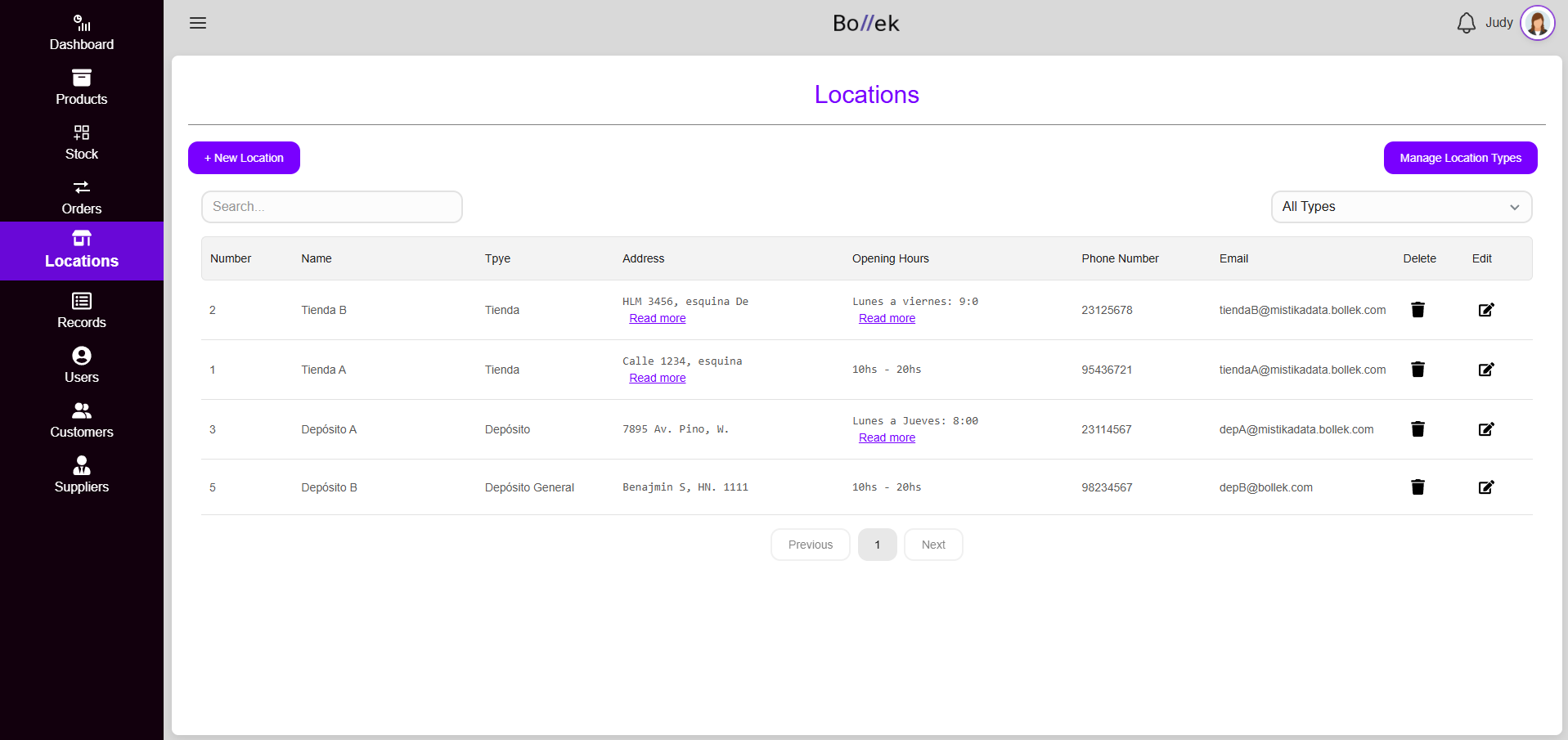Open the Products section

pos(82,87)
